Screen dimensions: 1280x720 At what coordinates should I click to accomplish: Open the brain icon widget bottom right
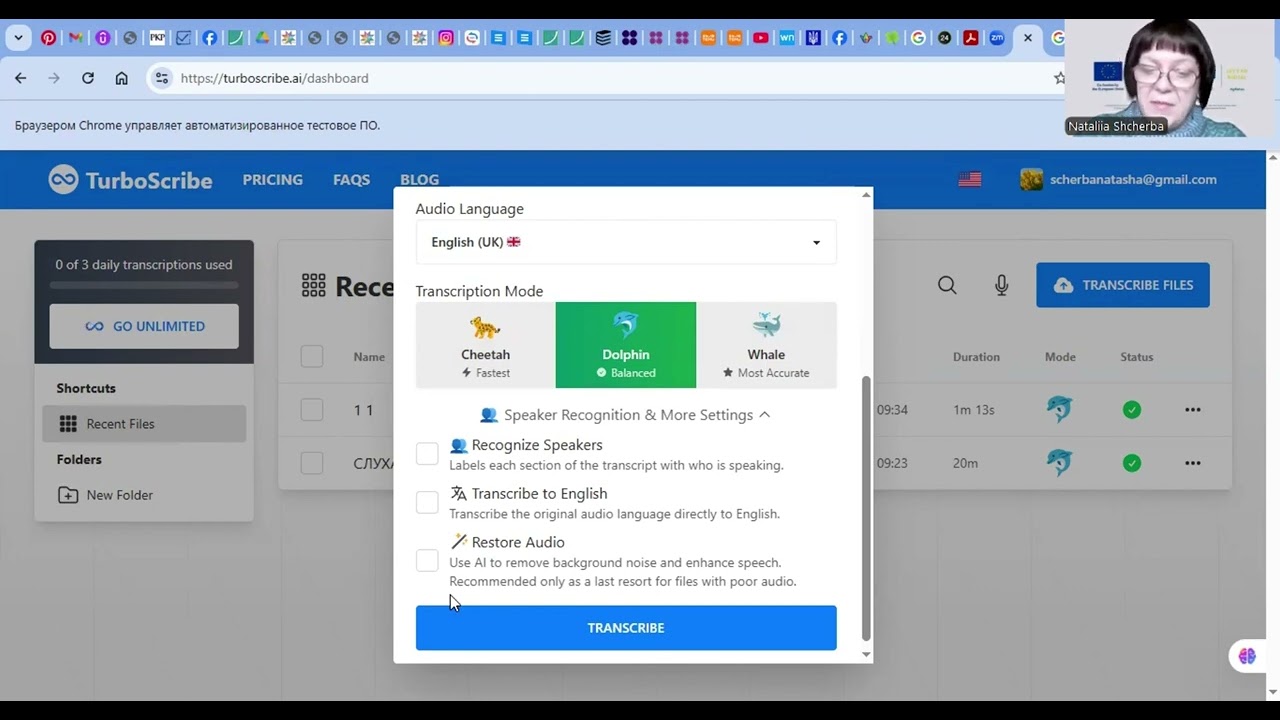click(1247, 656)
